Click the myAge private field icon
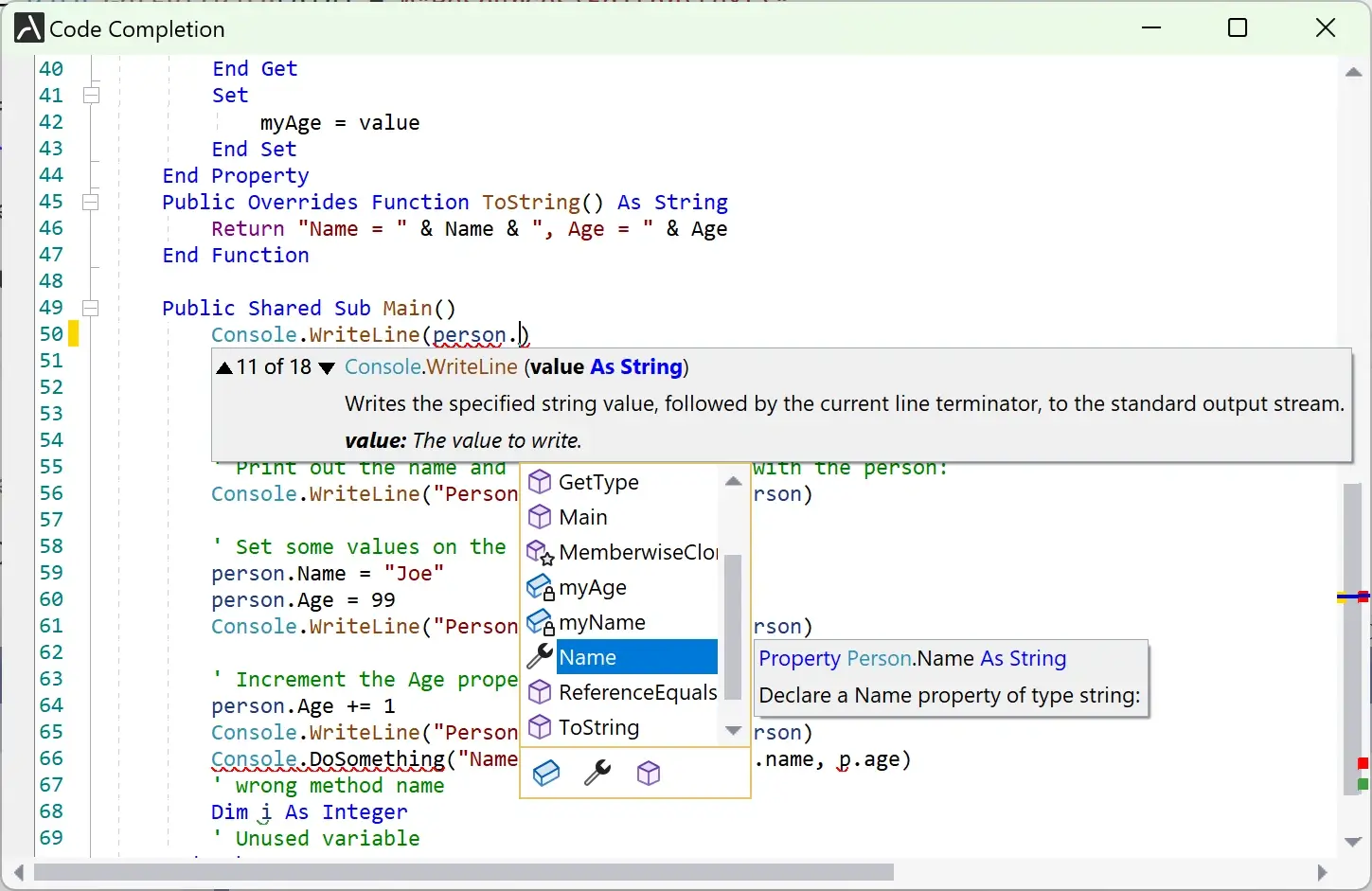This screenshot has width=1372, height=891. (540, 587)
